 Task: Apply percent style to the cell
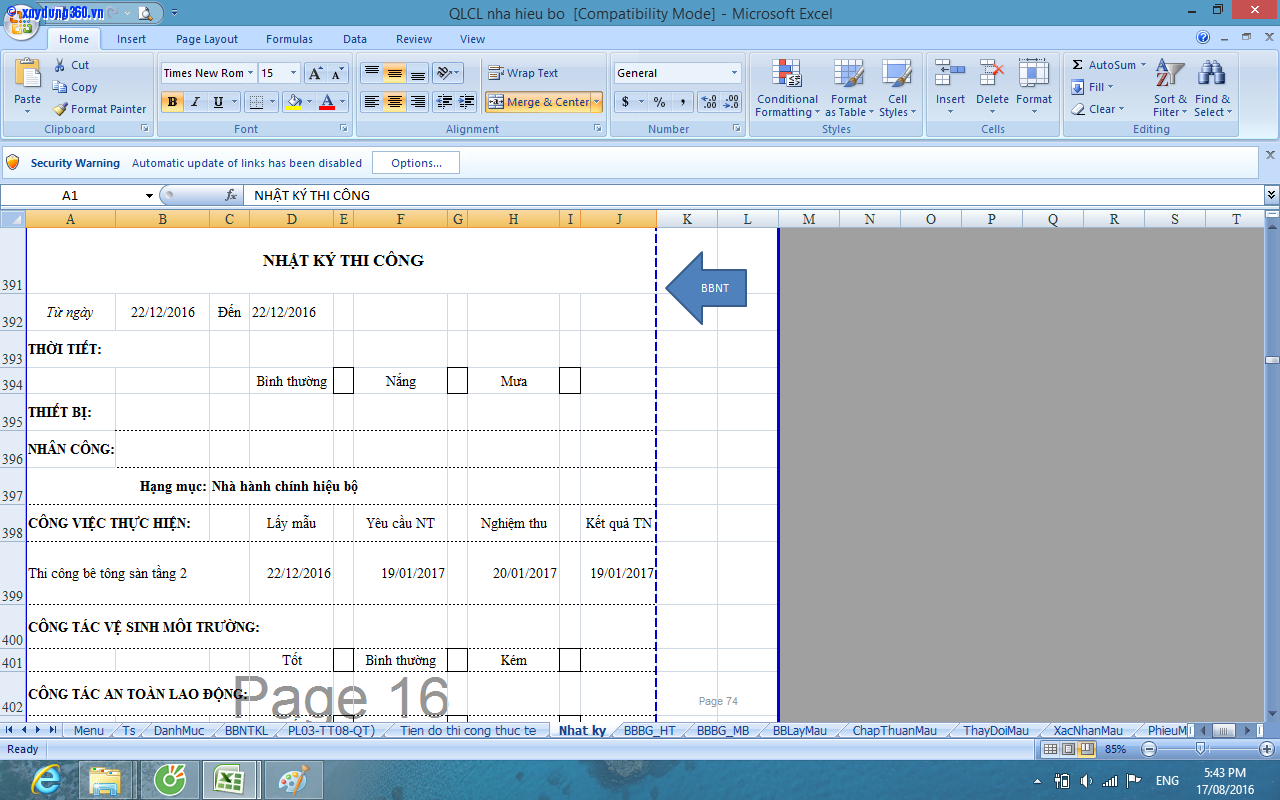tap(659, 102)
